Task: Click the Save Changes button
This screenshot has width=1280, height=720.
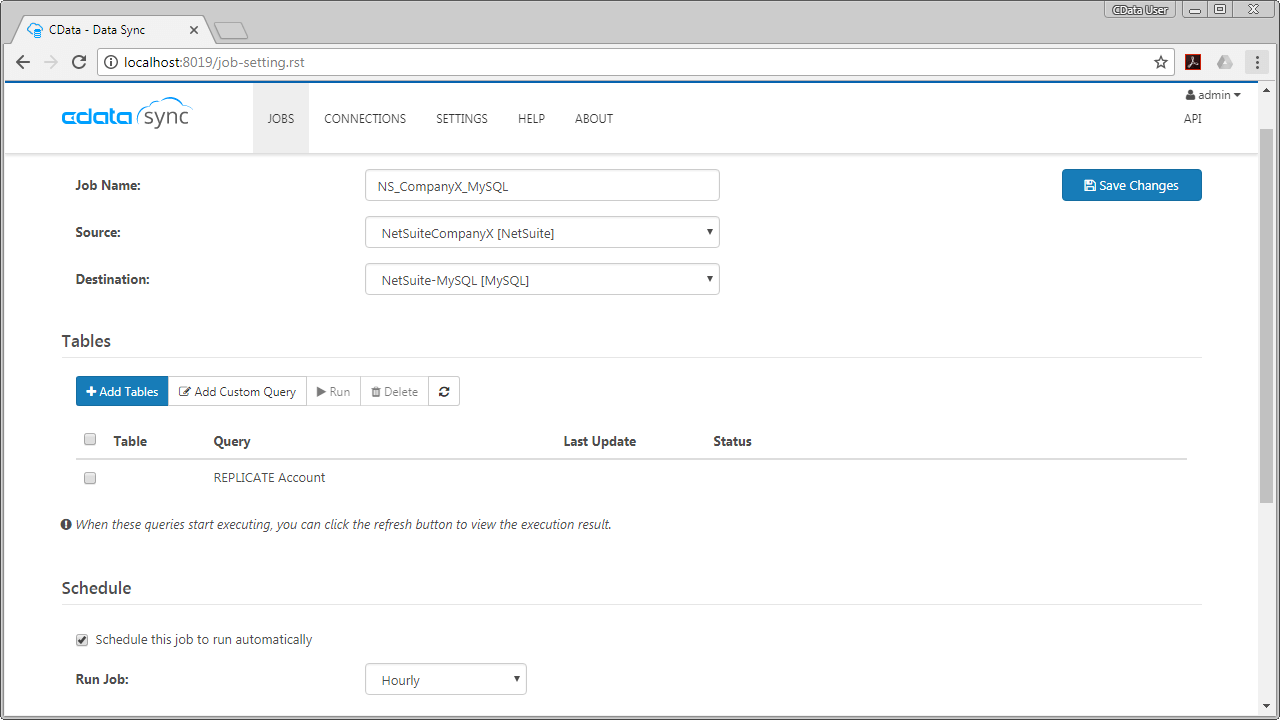Action: 1132,185
